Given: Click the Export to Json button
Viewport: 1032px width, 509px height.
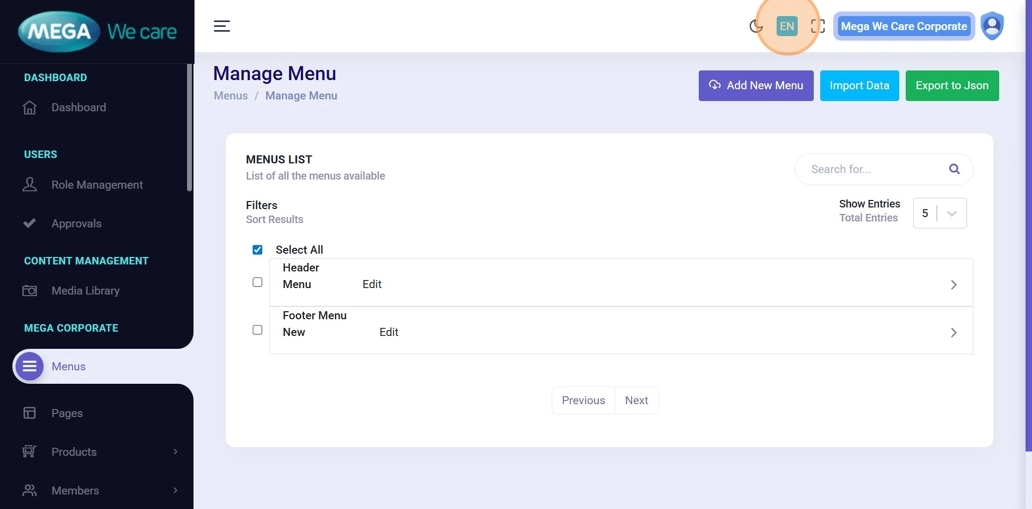Looking at the screenshot, I should tap(952, 86).
